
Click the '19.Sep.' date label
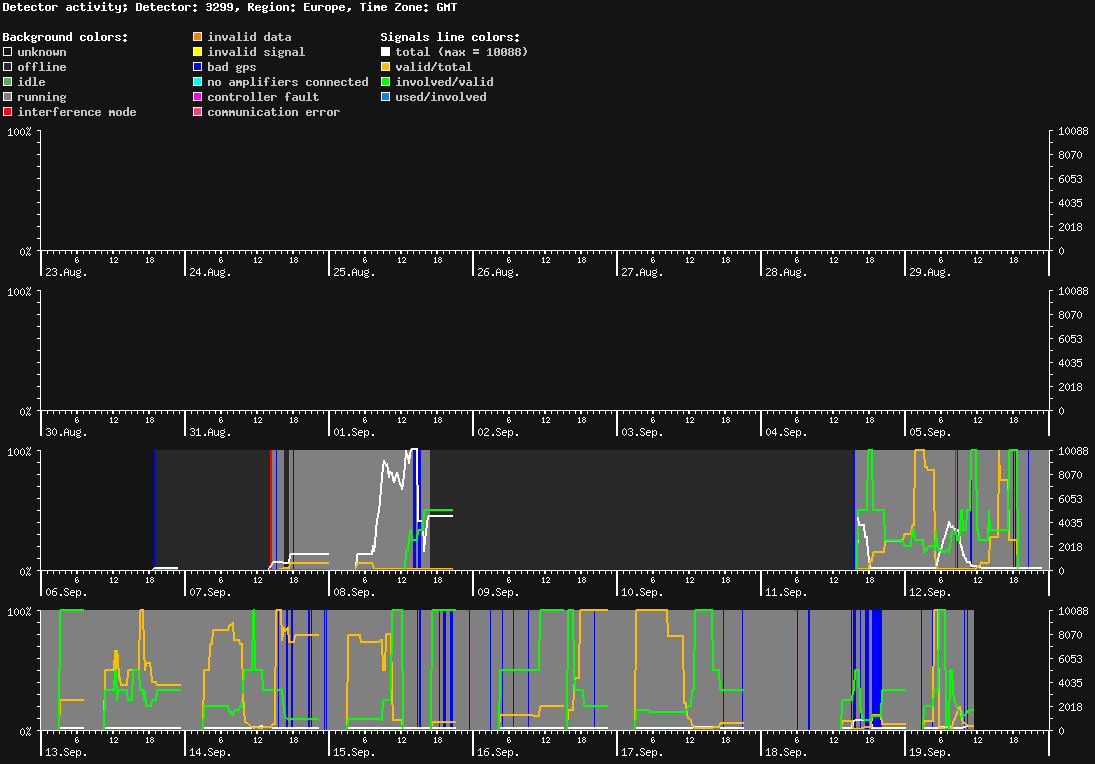click(x=930, y=752)
